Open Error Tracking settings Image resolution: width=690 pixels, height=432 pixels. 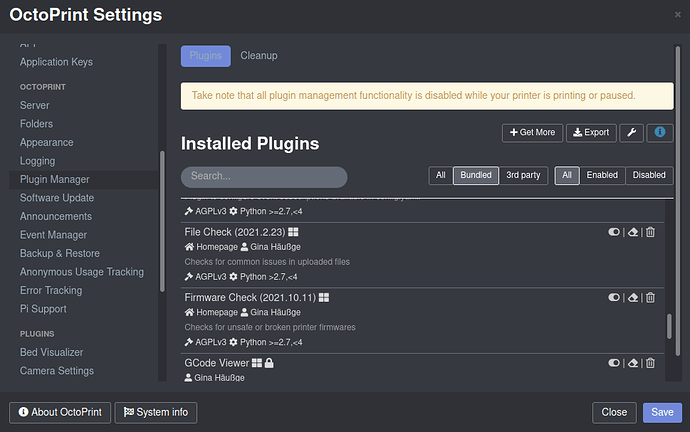(51, 290)
